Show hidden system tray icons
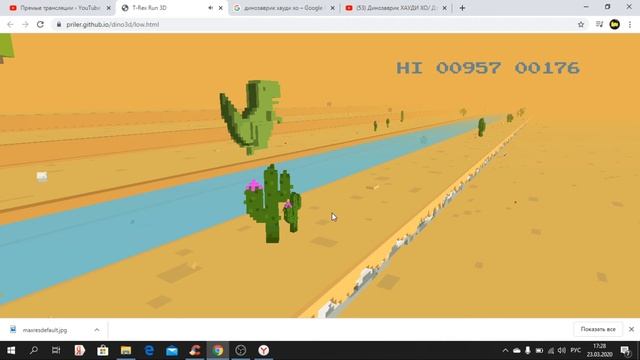Image resolution: width=640 pixels, height=360 pixels. tap(505, 350)
